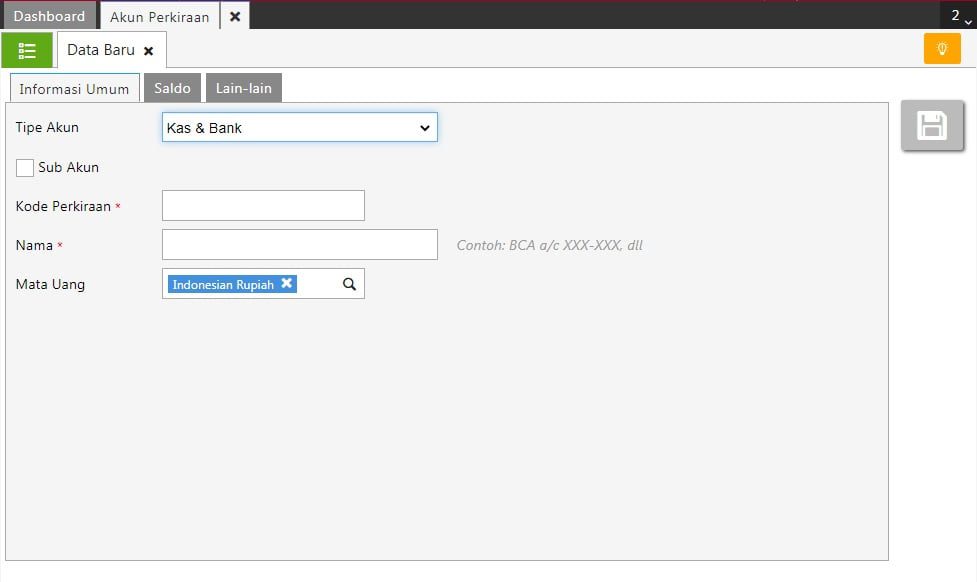
Task: Click the magnifier icon in Mata Uang
Action: click(349, 284)
